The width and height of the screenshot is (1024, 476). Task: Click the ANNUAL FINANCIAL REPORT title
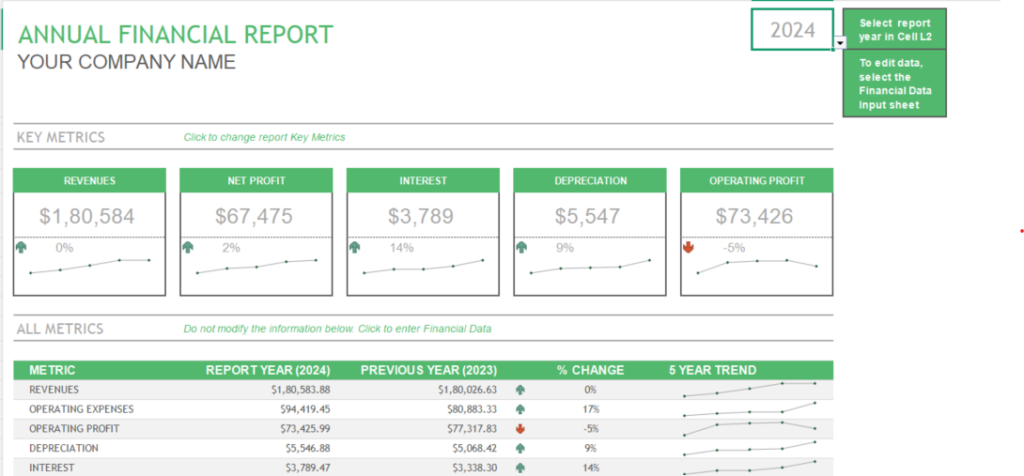[x=176, y=35]
